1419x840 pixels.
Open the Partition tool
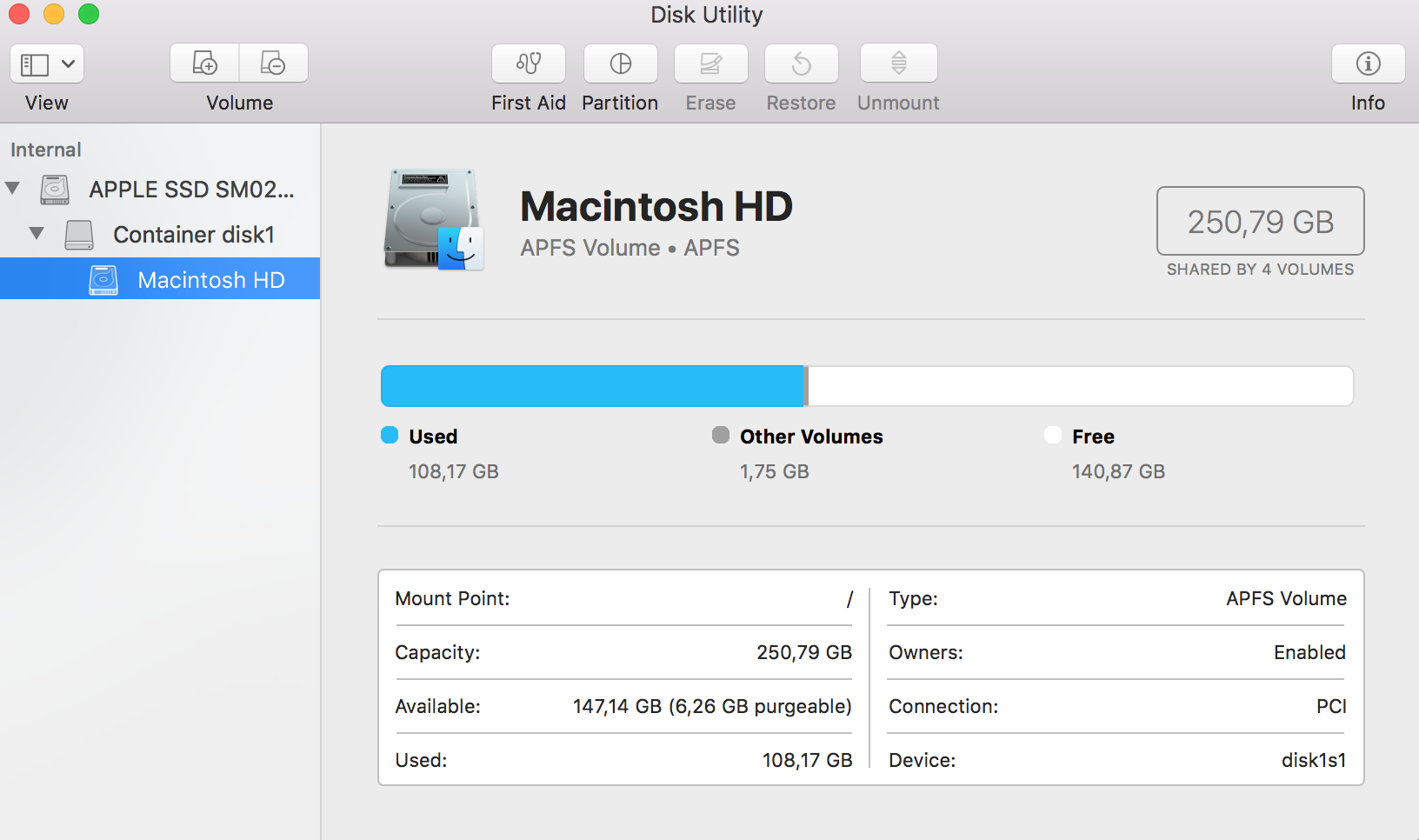point(621,63)
